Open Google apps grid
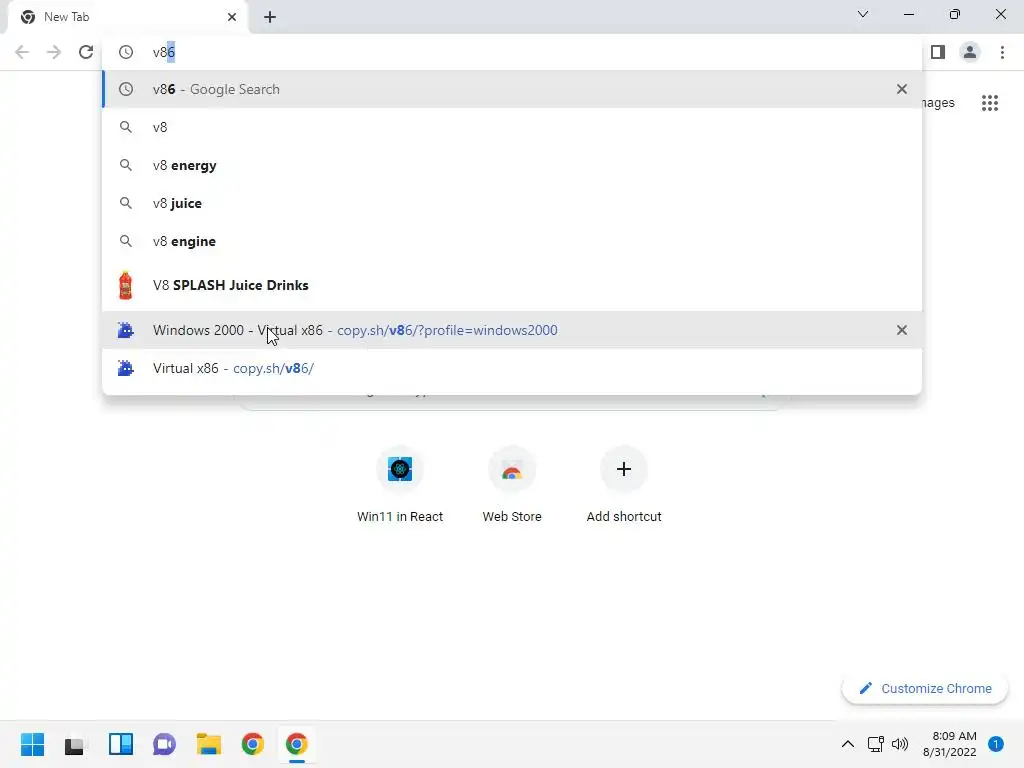 (990, 103)
